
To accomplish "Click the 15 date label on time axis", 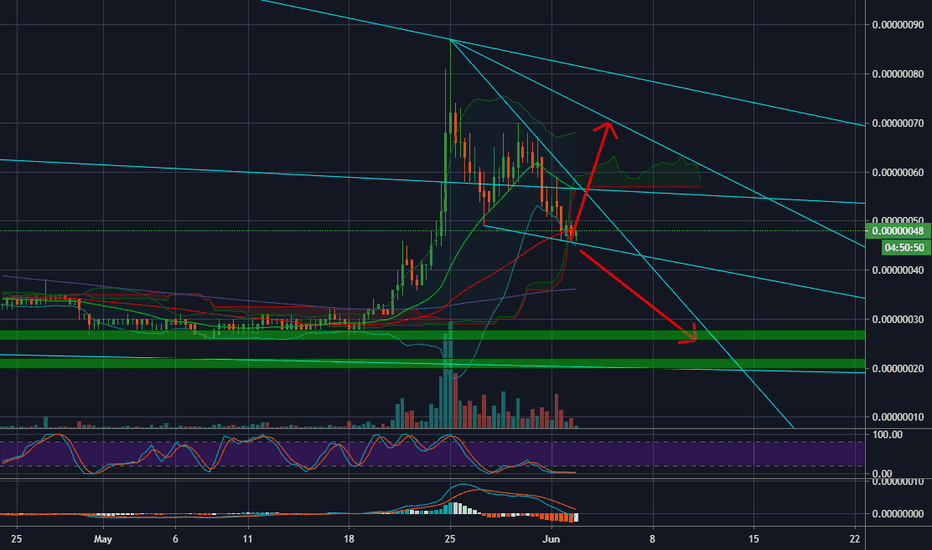I will tap(754, 539).
